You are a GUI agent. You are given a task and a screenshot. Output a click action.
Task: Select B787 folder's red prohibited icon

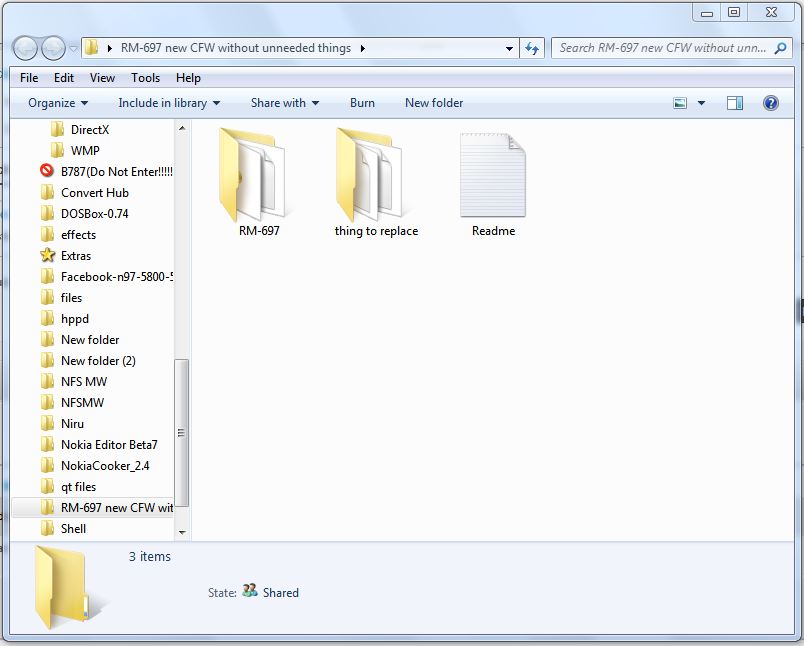47,171
